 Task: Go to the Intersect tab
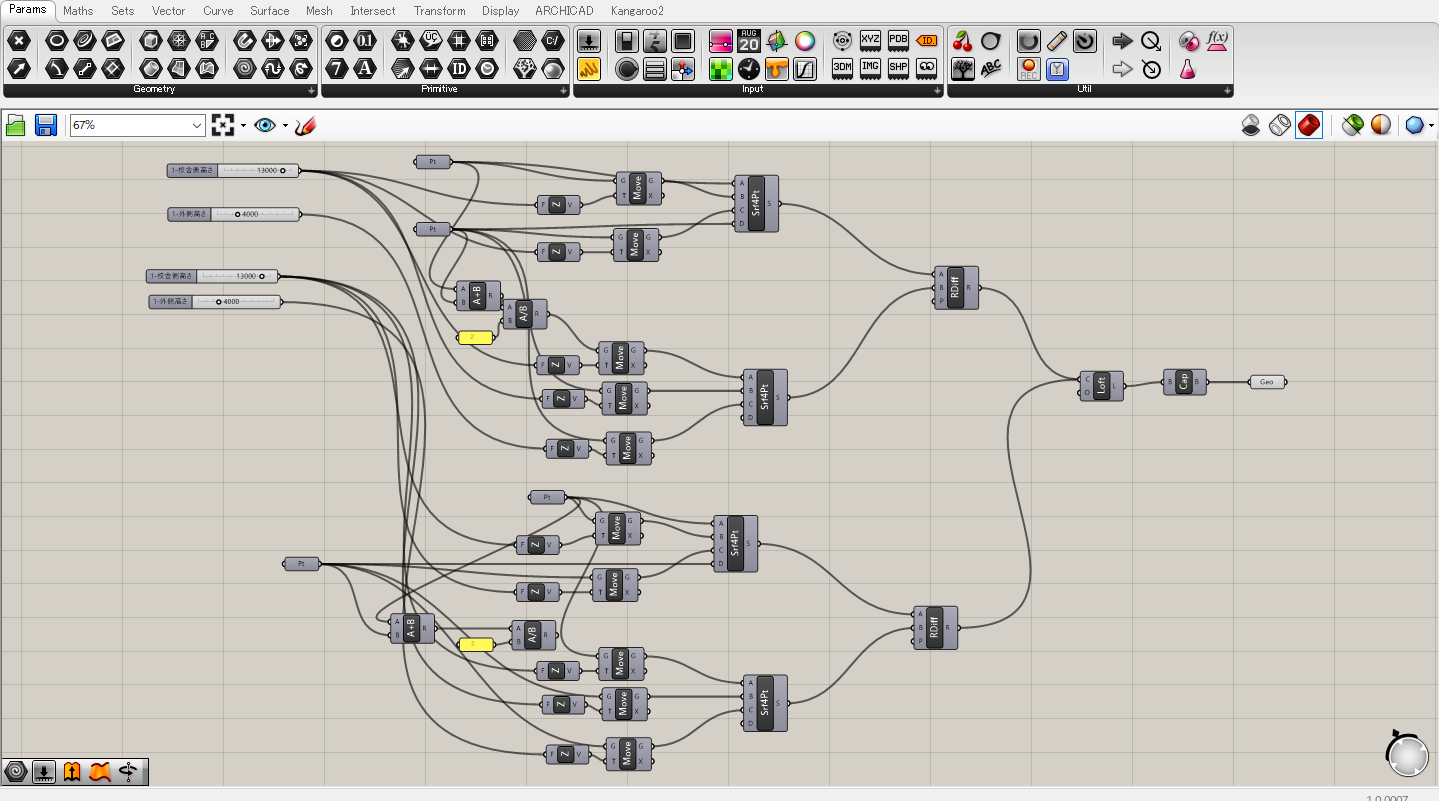point(373,11)
